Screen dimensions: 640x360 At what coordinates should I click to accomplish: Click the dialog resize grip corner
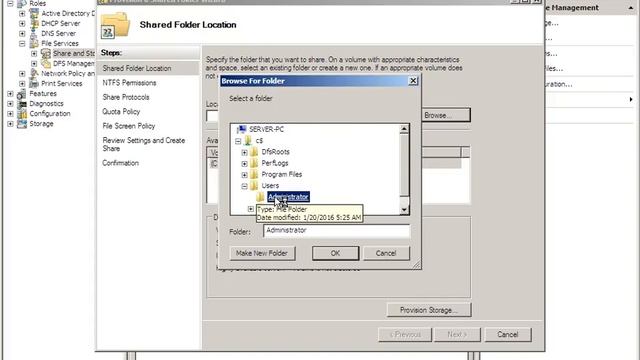416,265
